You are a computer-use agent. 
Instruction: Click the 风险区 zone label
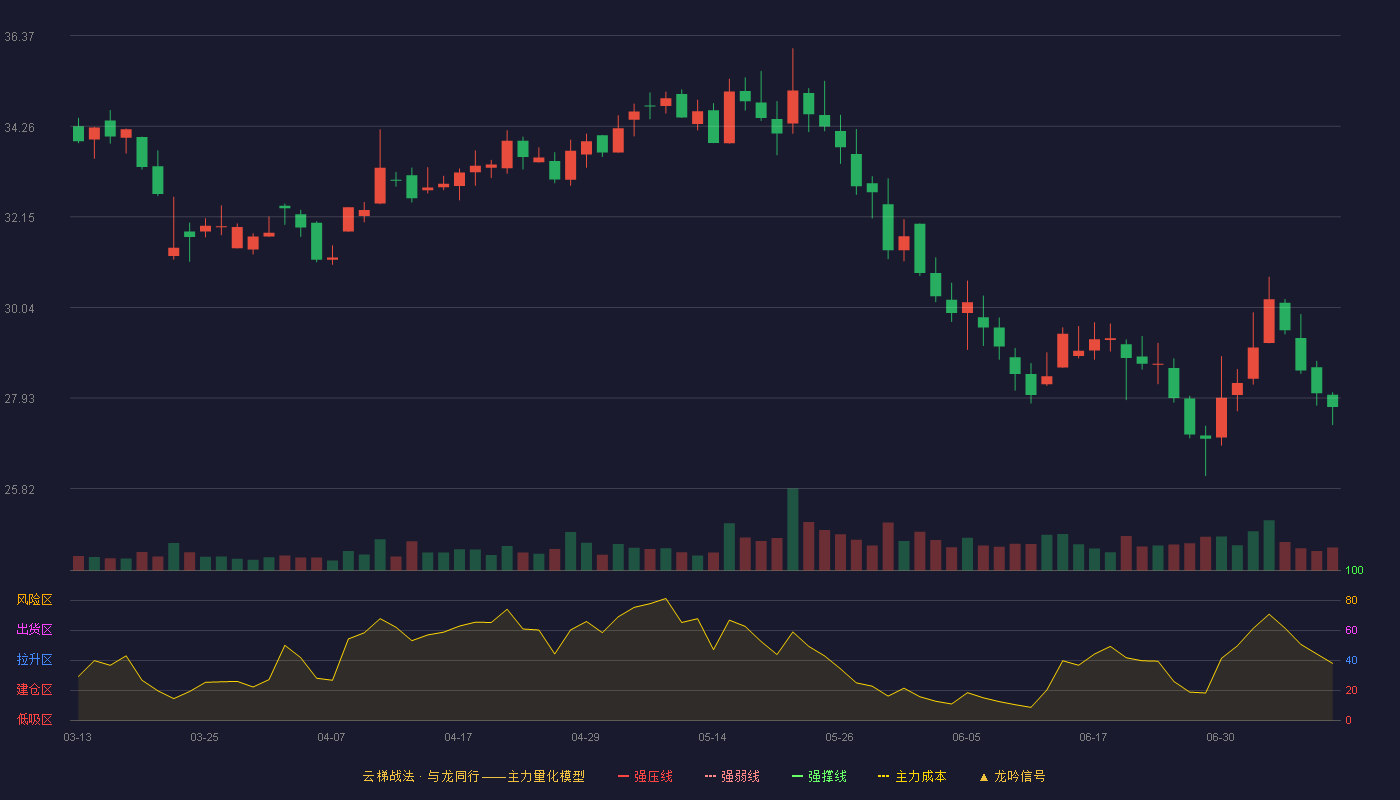point(34,600)
